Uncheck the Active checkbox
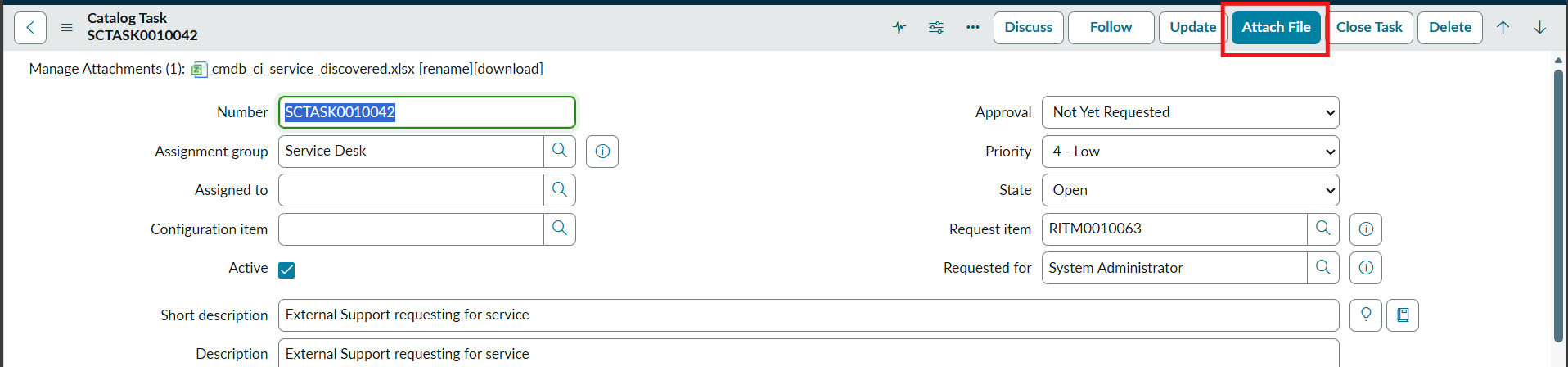This screenshot has height=367, width=1568. 286,270
